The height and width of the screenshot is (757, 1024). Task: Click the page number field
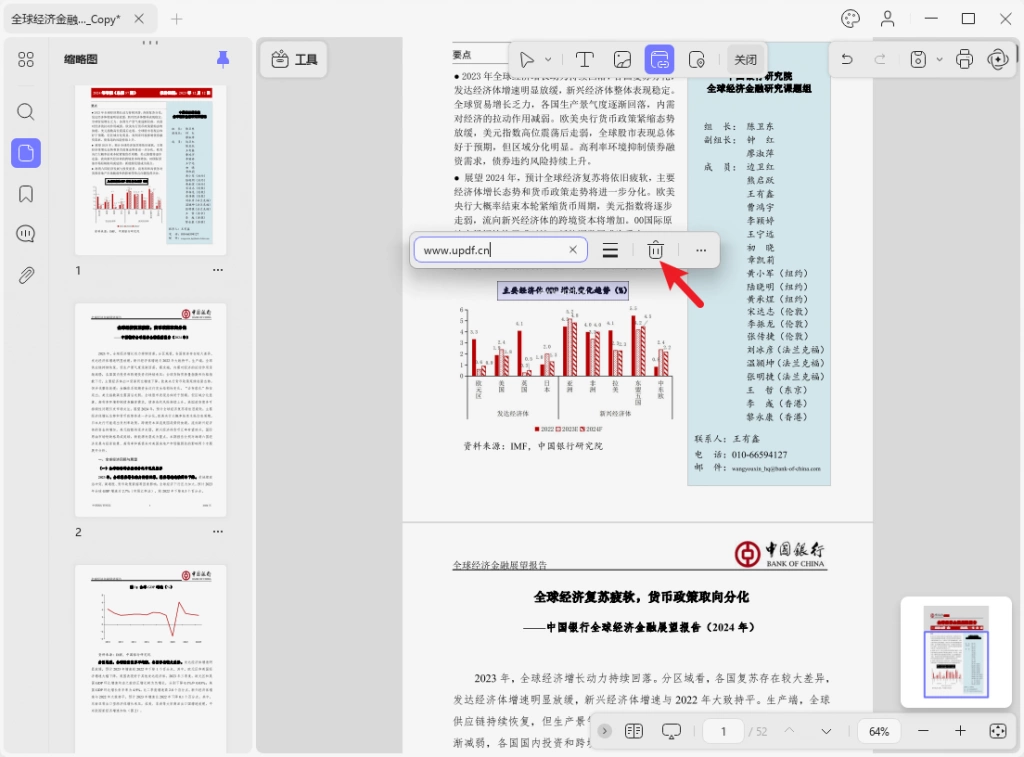click(723, 731)
